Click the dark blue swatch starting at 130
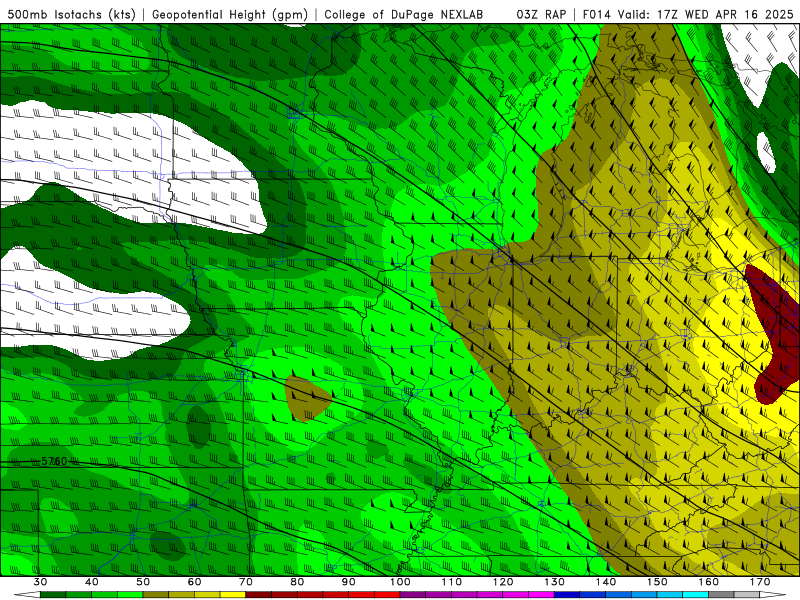 coord(567,595)
